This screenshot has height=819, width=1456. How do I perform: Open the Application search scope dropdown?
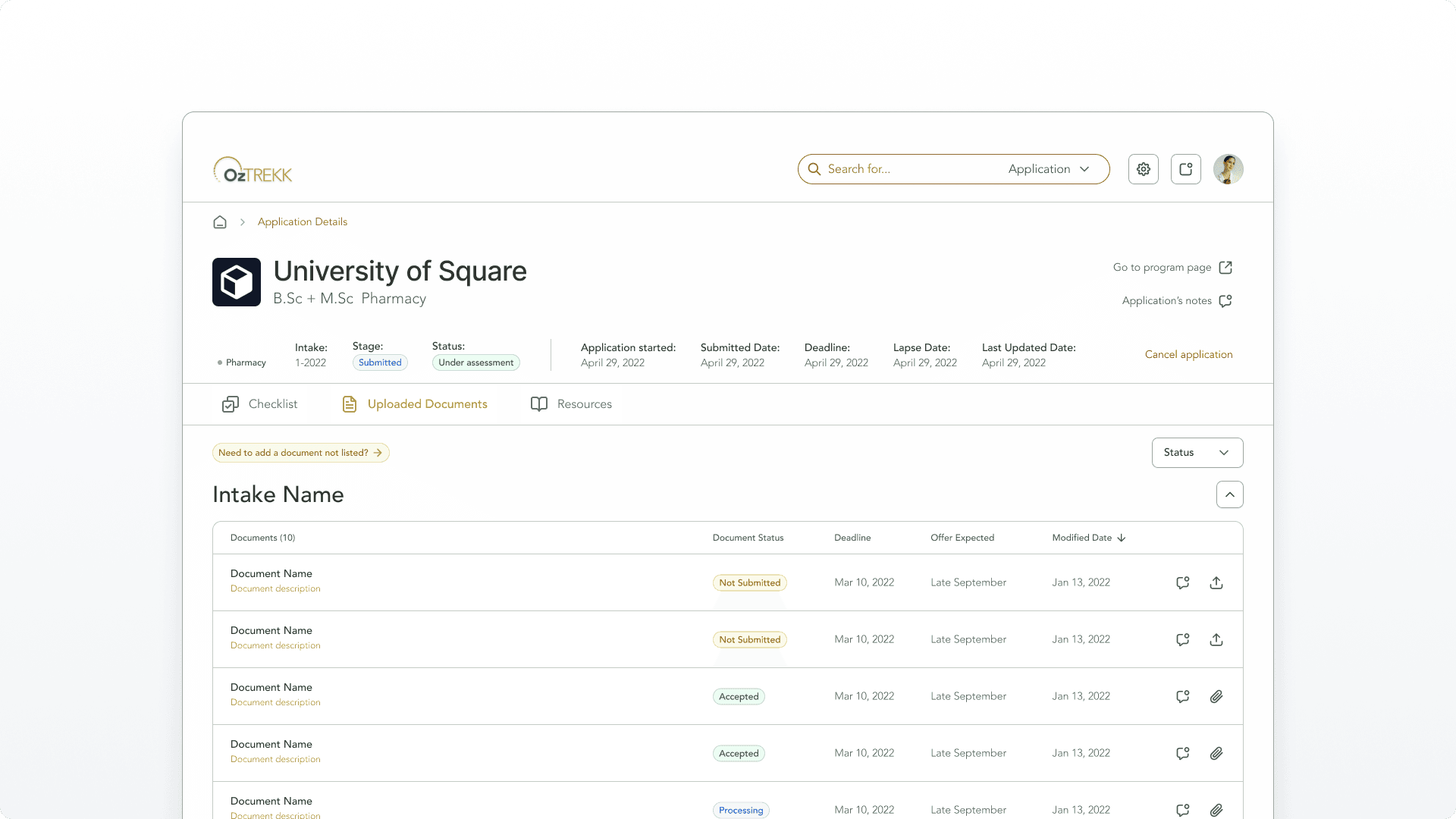[x=1049, y=169]
